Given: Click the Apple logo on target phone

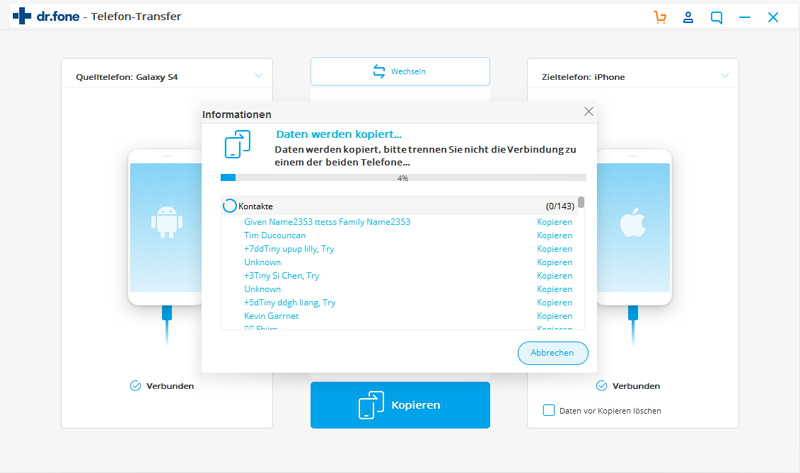Looking at the screenshot, I should tap(633, 222).
